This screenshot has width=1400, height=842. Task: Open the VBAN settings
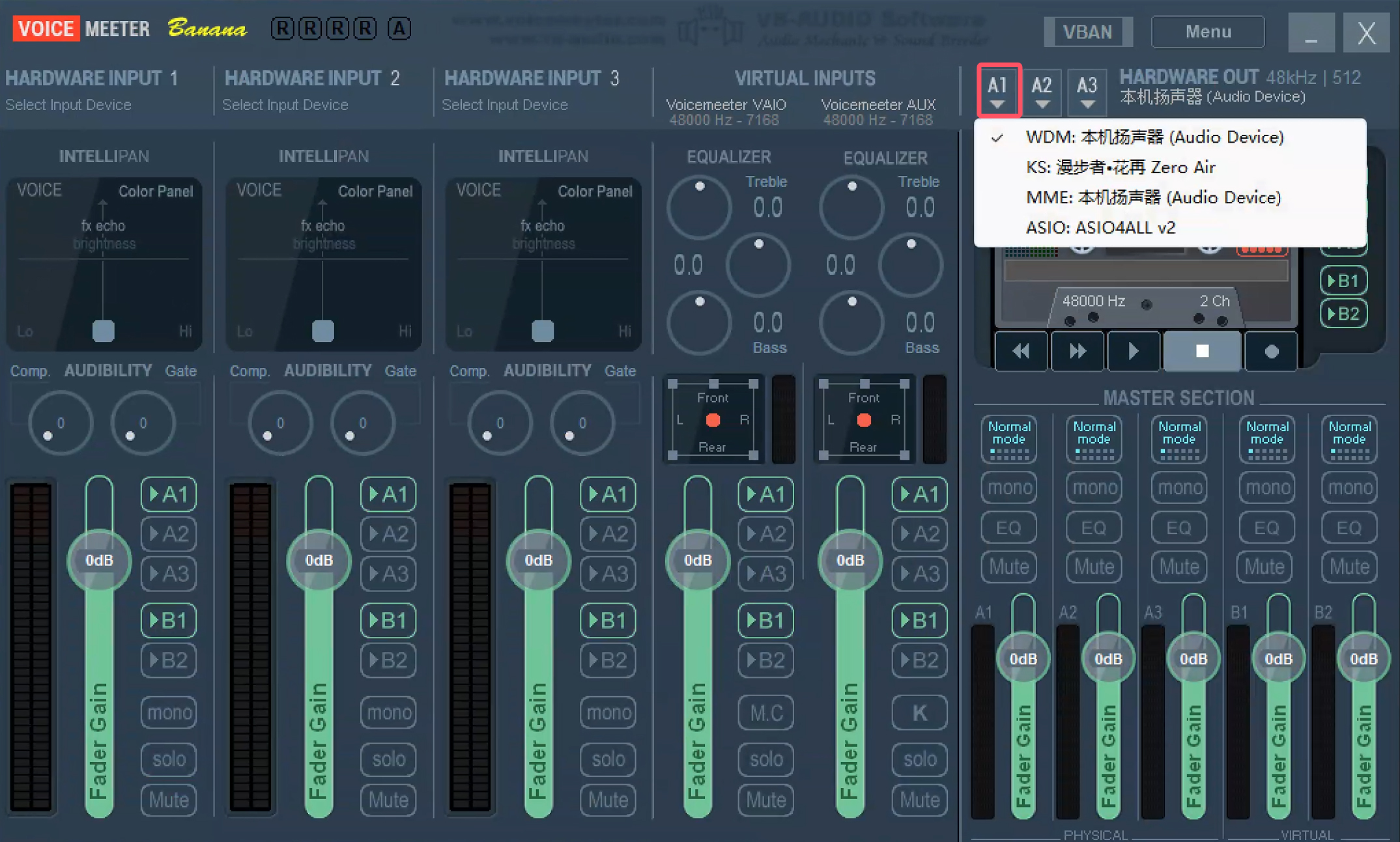pyautogui.click(x=1088, y=31)
